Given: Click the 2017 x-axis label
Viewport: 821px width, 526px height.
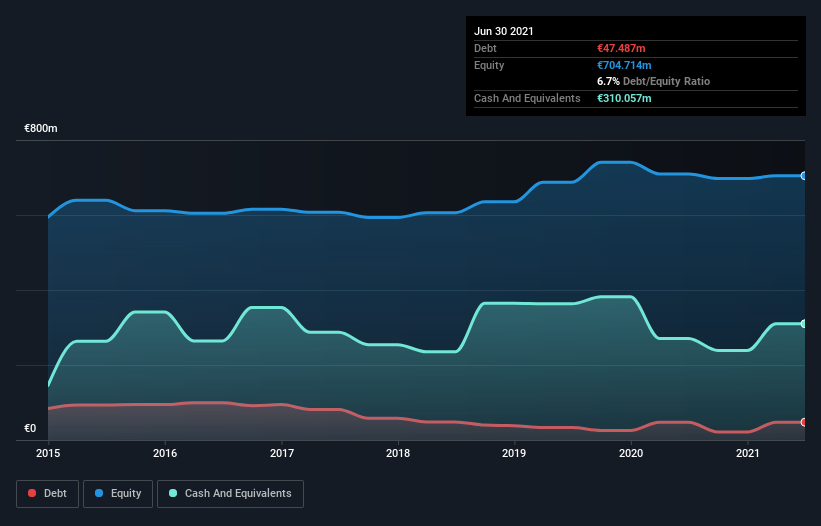Looking at the screenshot, I should (282, 453).
